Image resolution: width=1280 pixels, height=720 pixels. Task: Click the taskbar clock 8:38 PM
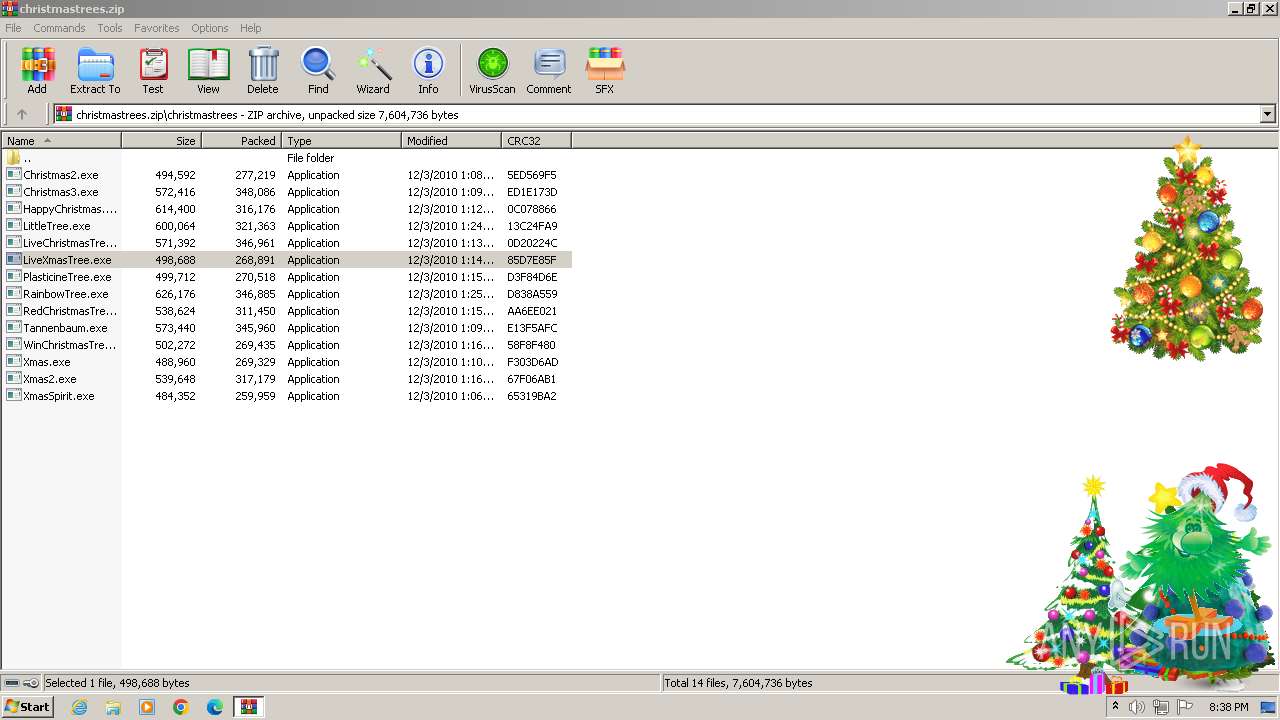point(1228,707)
